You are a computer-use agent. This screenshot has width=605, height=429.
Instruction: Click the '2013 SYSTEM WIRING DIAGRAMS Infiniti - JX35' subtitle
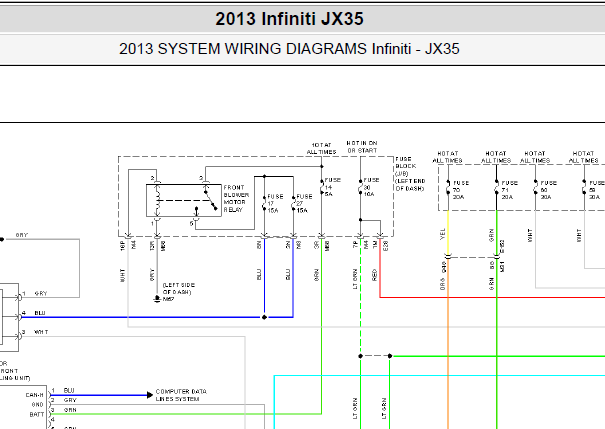(x=289, y=49)
